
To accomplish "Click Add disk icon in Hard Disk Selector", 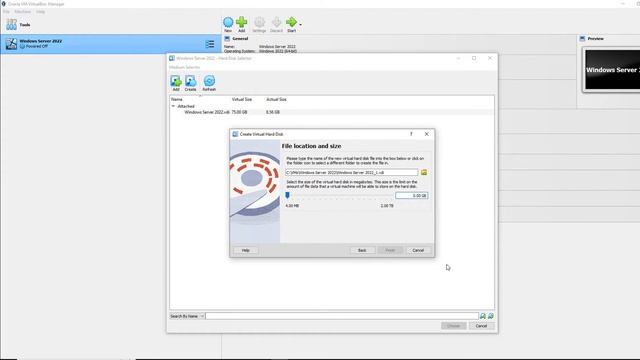I will pyautogui.click(x=176, y=81).
